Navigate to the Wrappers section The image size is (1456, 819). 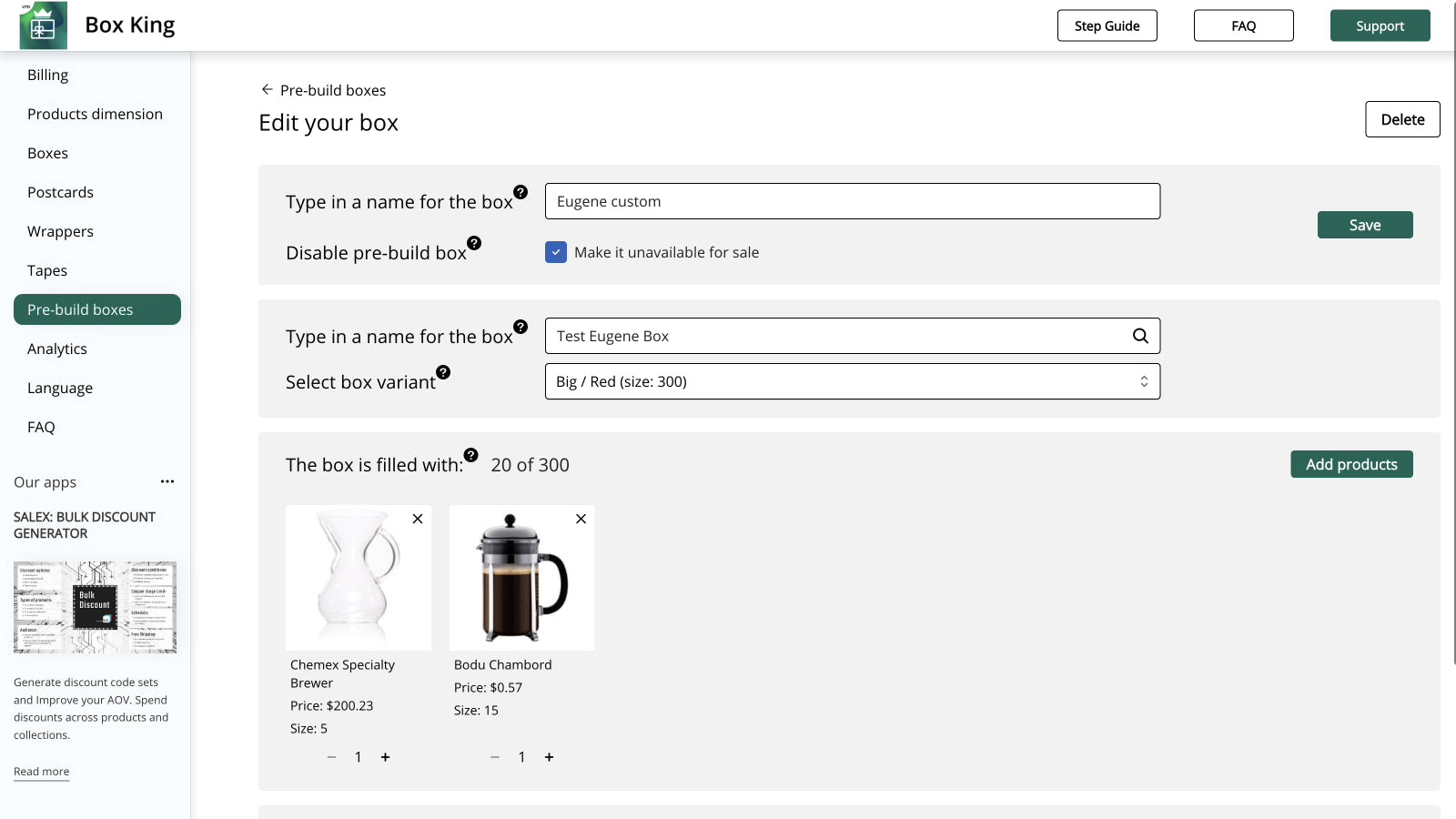tap(60, 231)
